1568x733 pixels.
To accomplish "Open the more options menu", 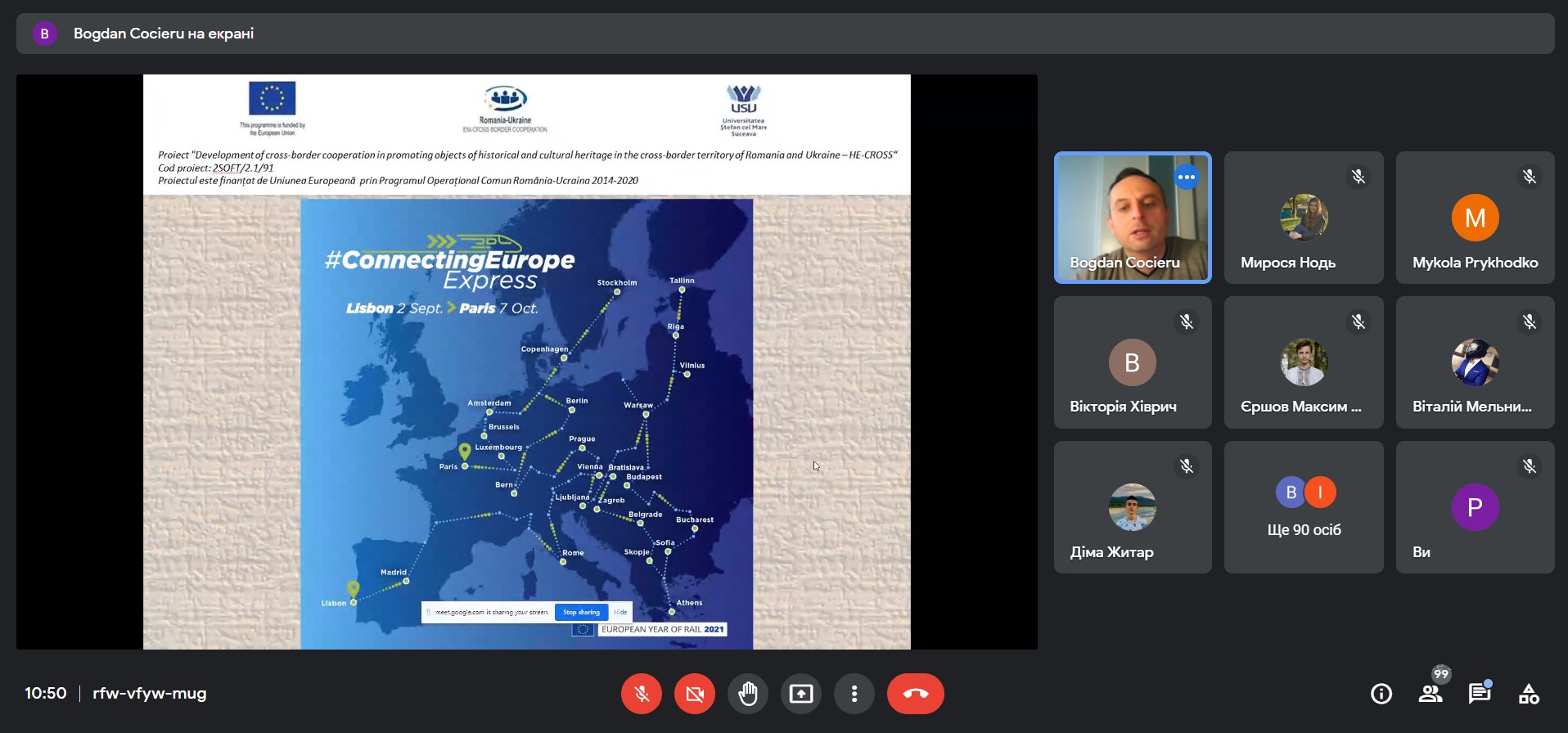I will (854, 694).
